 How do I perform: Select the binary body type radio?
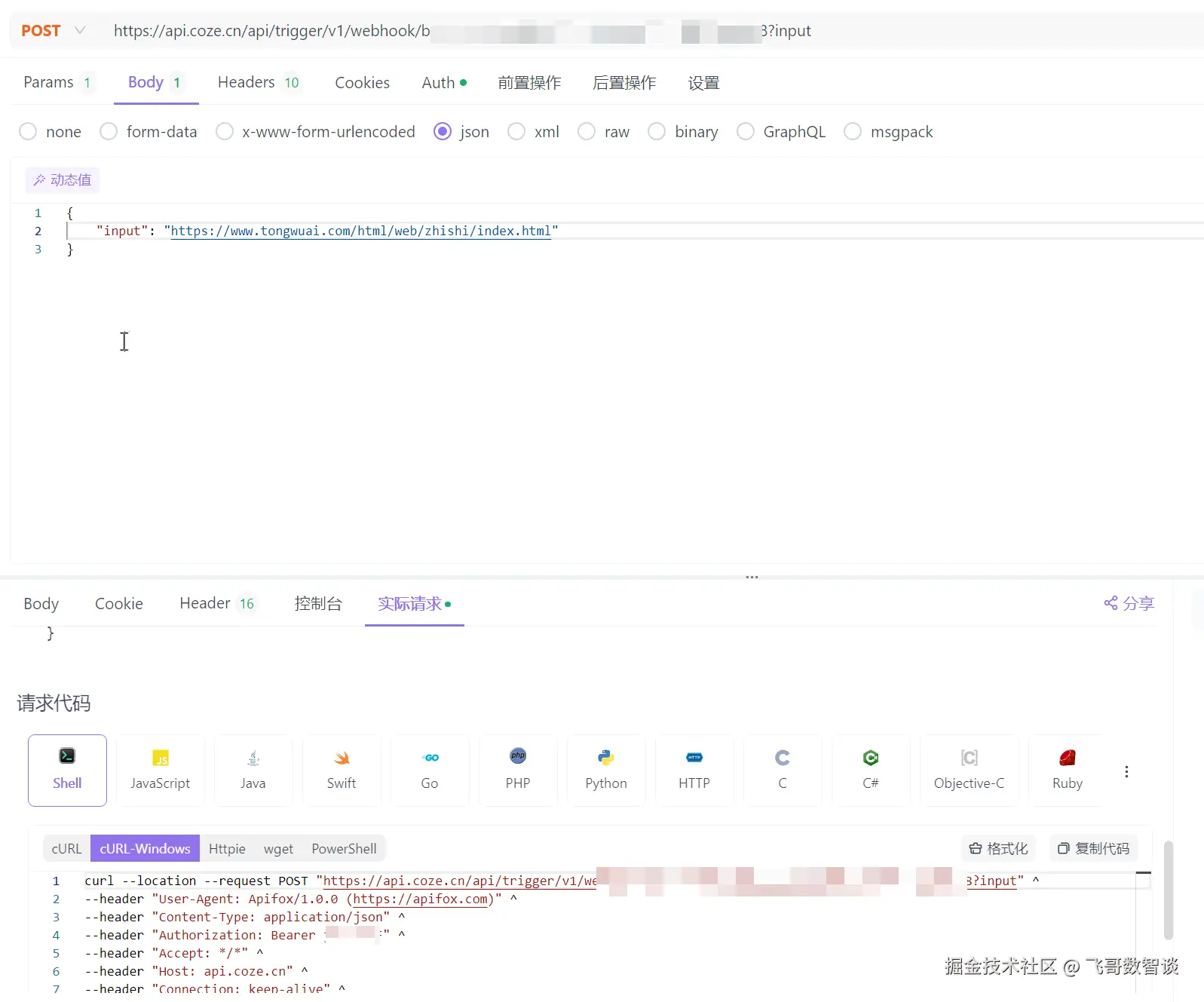(657, 132)
